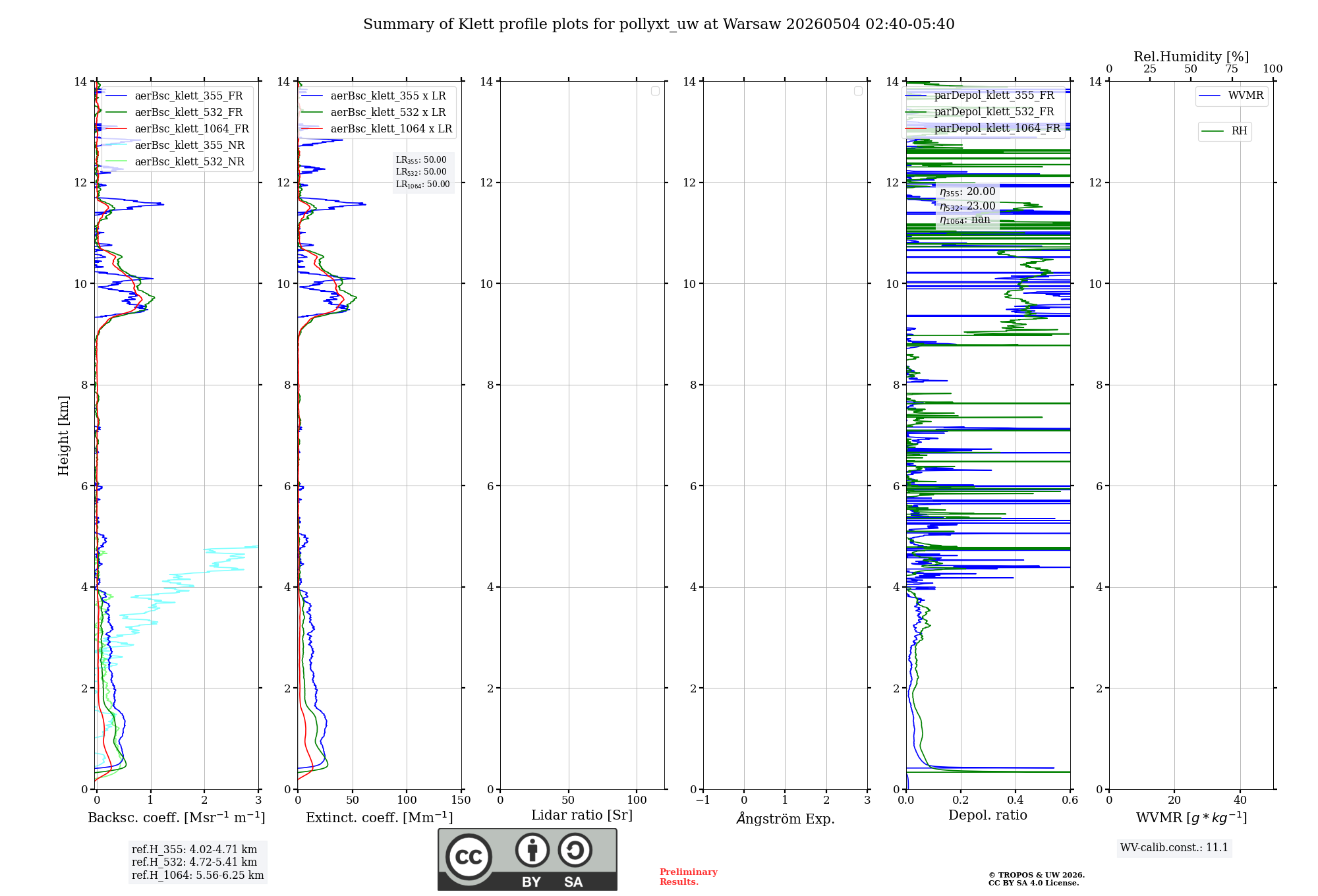Click the WVMR [g*kg⁻¹] axis label
The height and width of the screenshot is (896, 1318).
(x=1191, y=818)
